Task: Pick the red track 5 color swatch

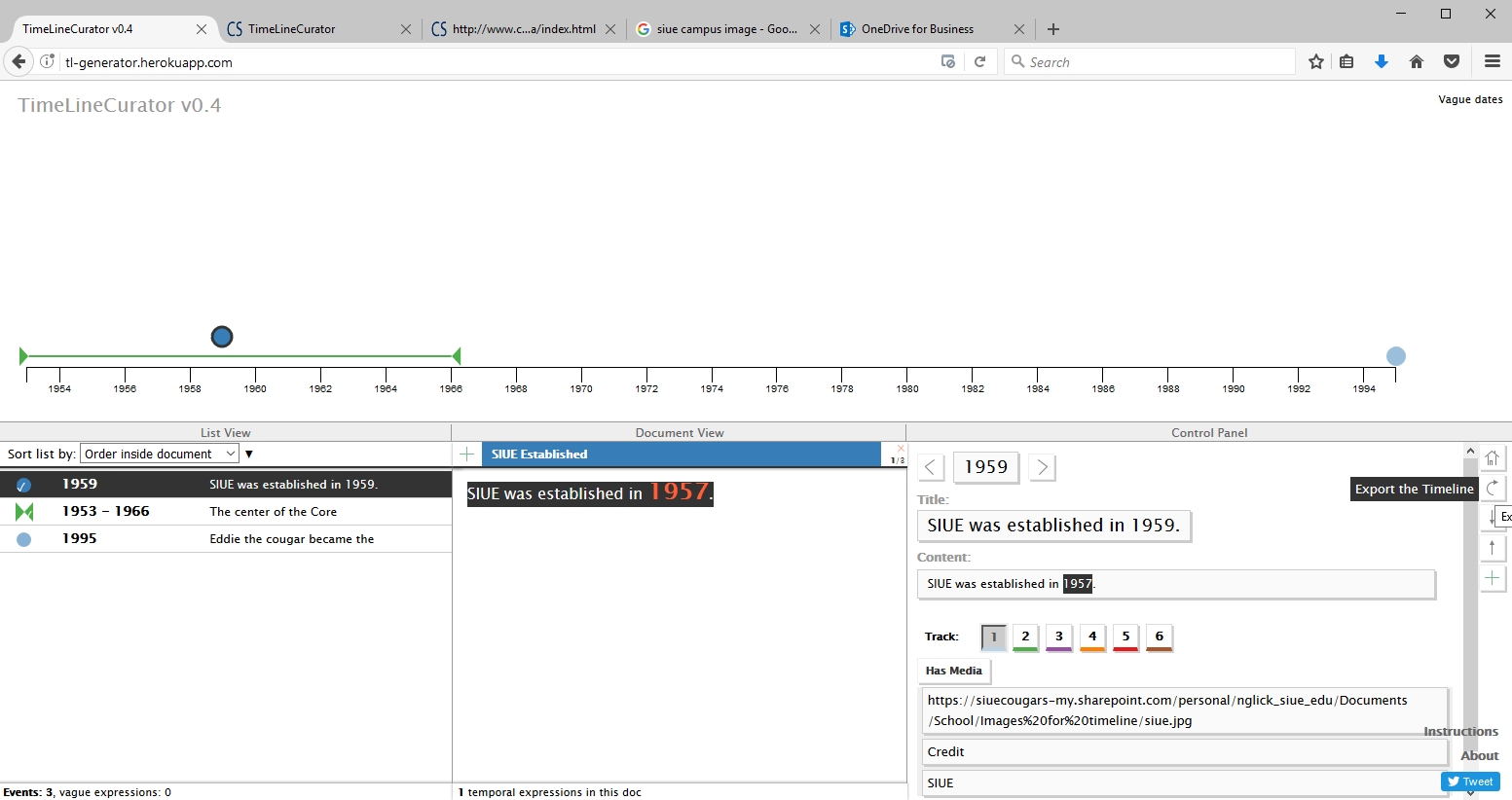Action: point(1125,636)
